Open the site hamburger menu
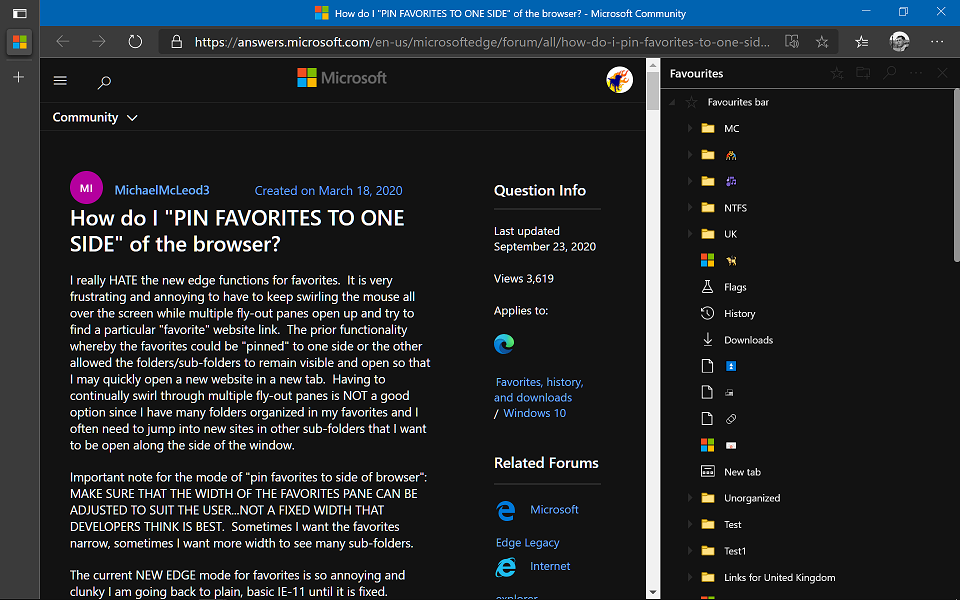960x600 pixels. pos(60,80)
